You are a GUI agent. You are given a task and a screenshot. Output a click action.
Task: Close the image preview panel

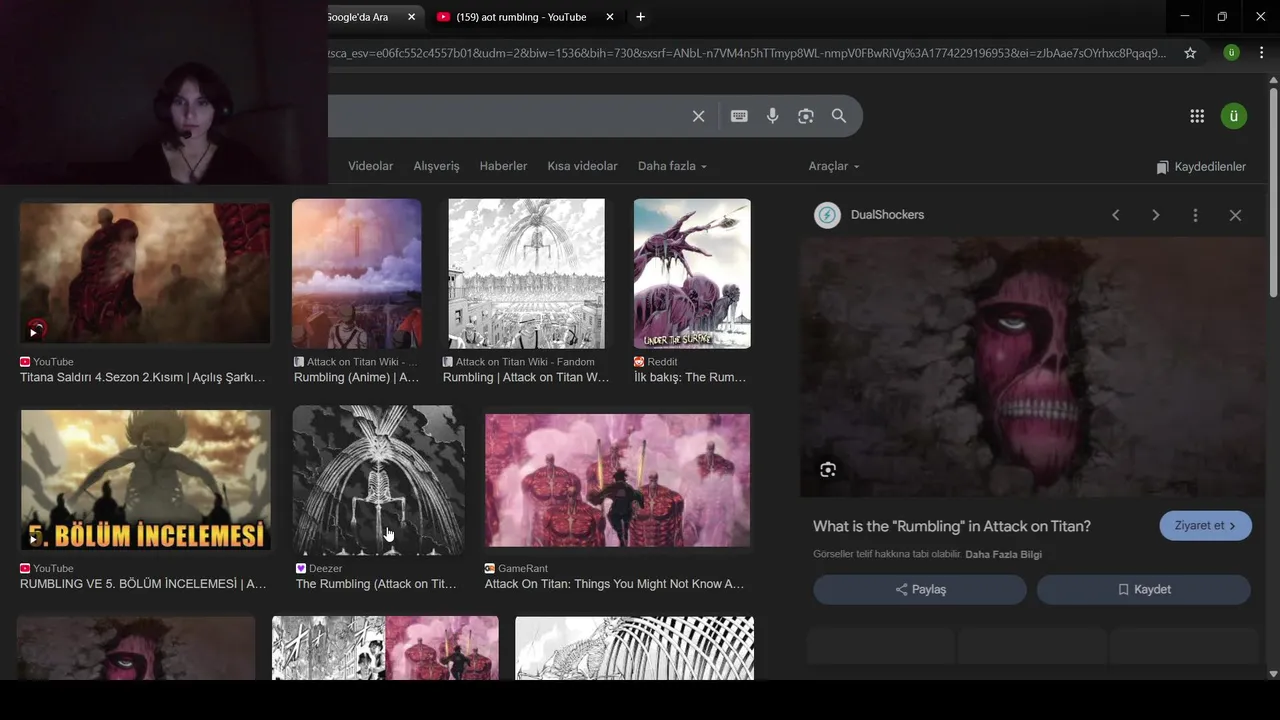1235,215
